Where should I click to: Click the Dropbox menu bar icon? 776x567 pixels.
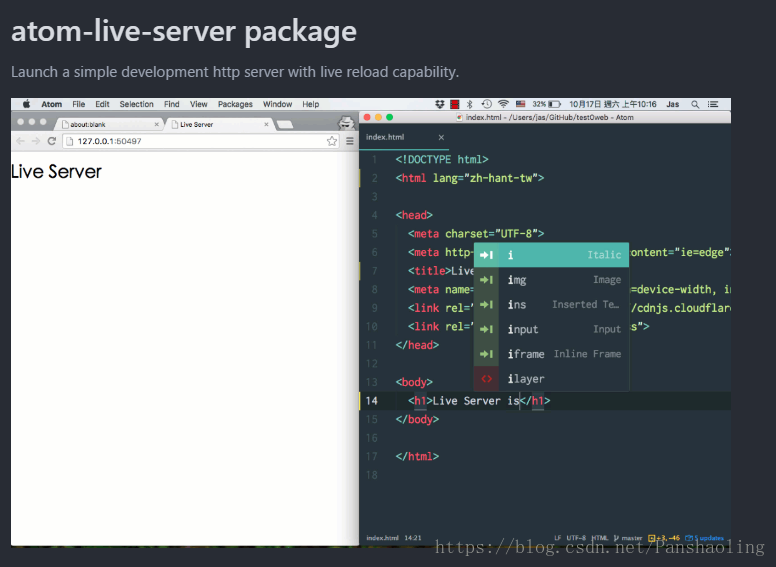pyautogui.click(x=439, y=104)
